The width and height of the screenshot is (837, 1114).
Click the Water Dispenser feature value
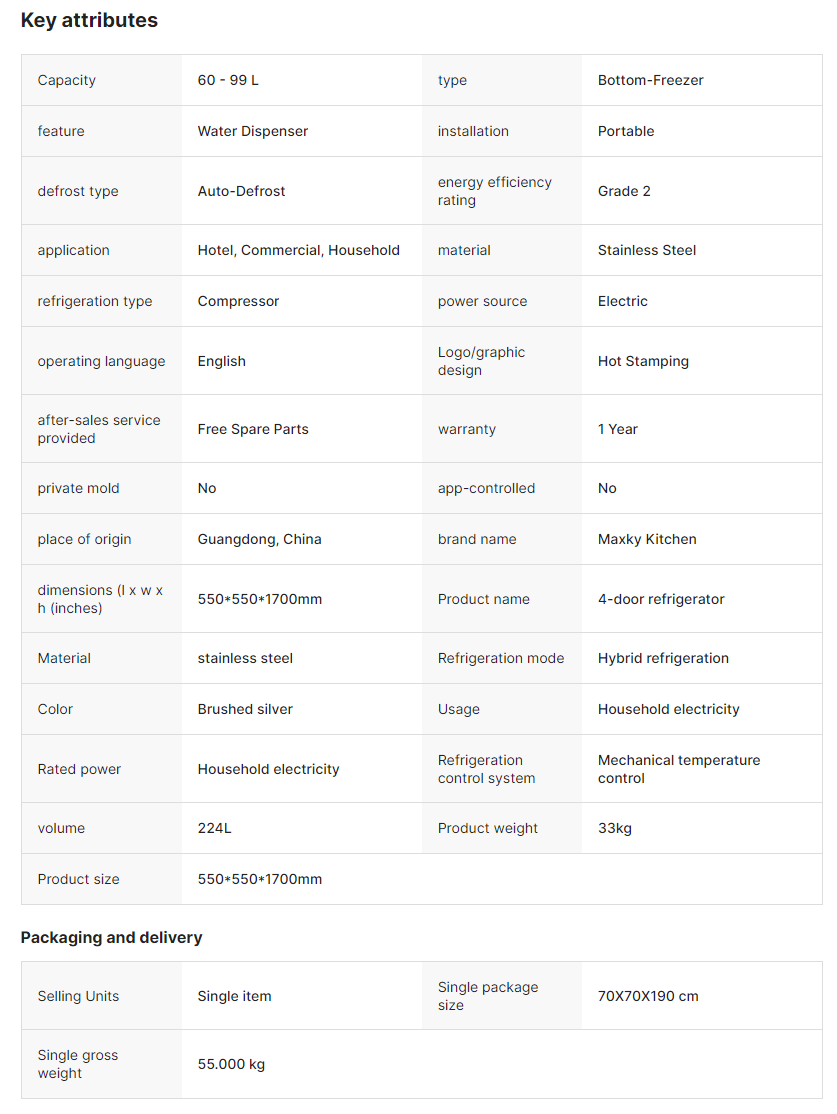(x=252, y=131)
